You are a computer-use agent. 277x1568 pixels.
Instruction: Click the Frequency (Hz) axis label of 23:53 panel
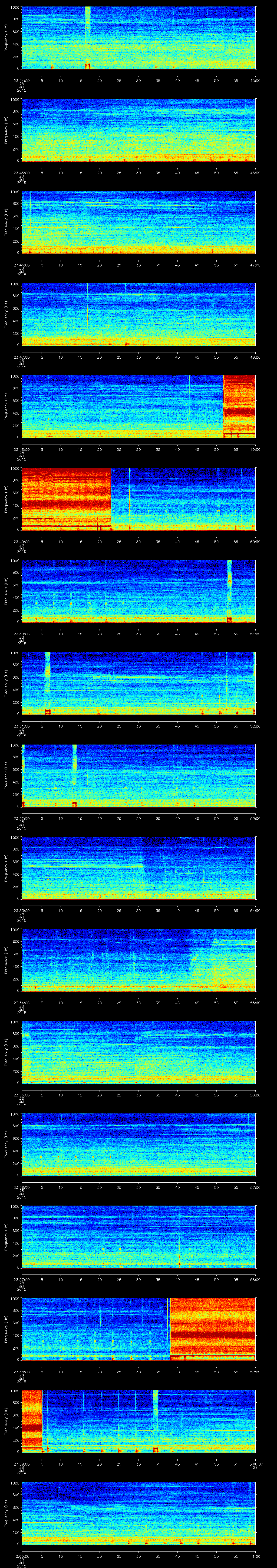click(x=6, y=868)
